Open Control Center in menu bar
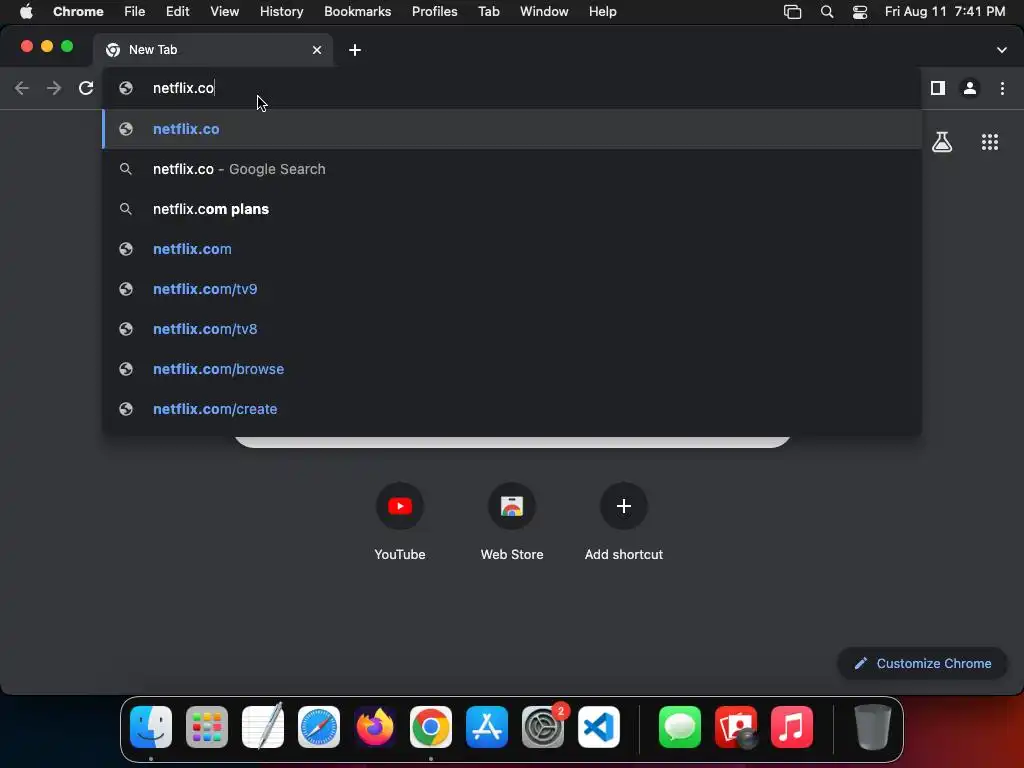Screen dimensions: 1024x768 click(x=860, y=12)
